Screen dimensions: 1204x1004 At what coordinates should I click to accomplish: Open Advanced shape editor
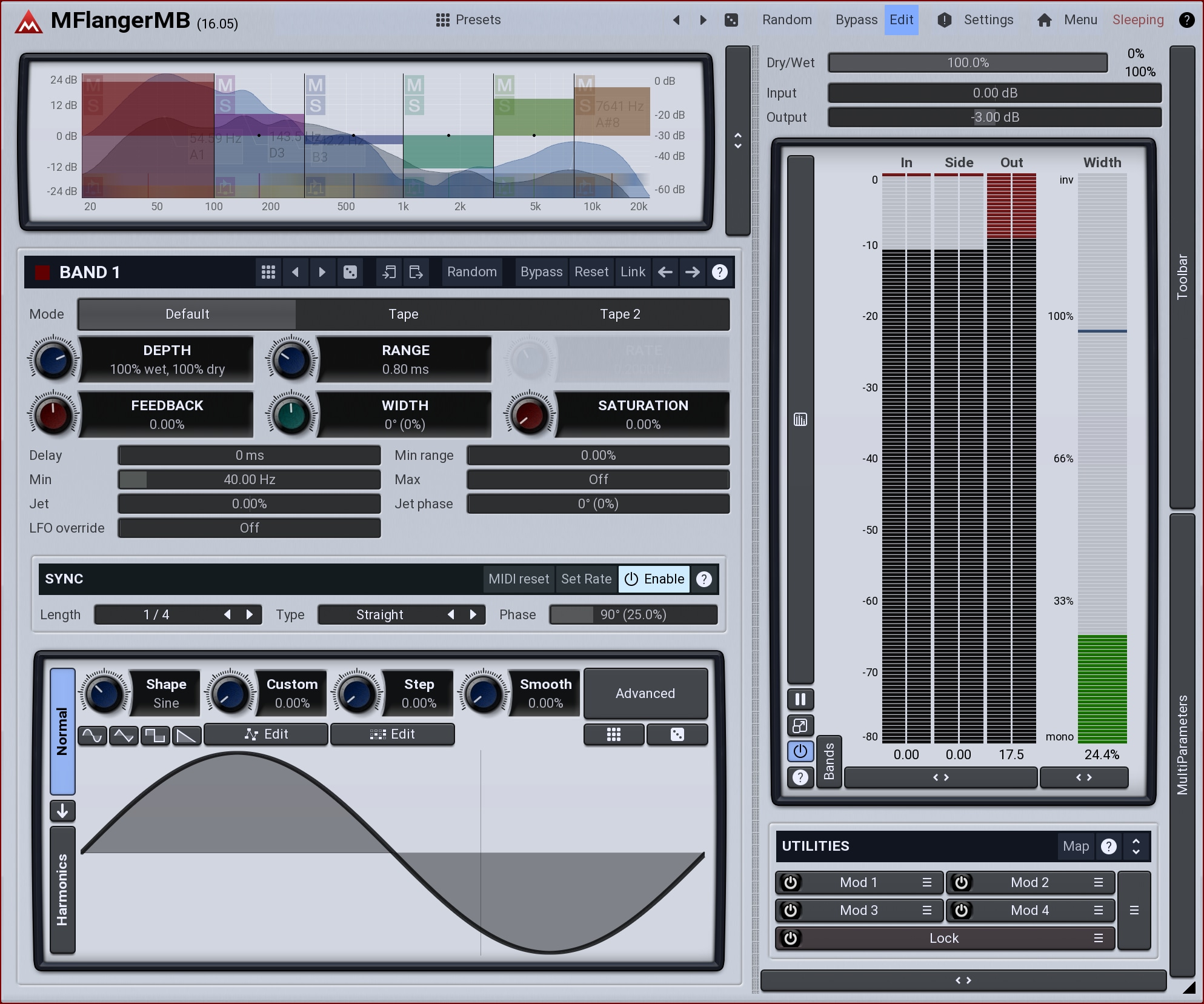click(x=645, y=694)
